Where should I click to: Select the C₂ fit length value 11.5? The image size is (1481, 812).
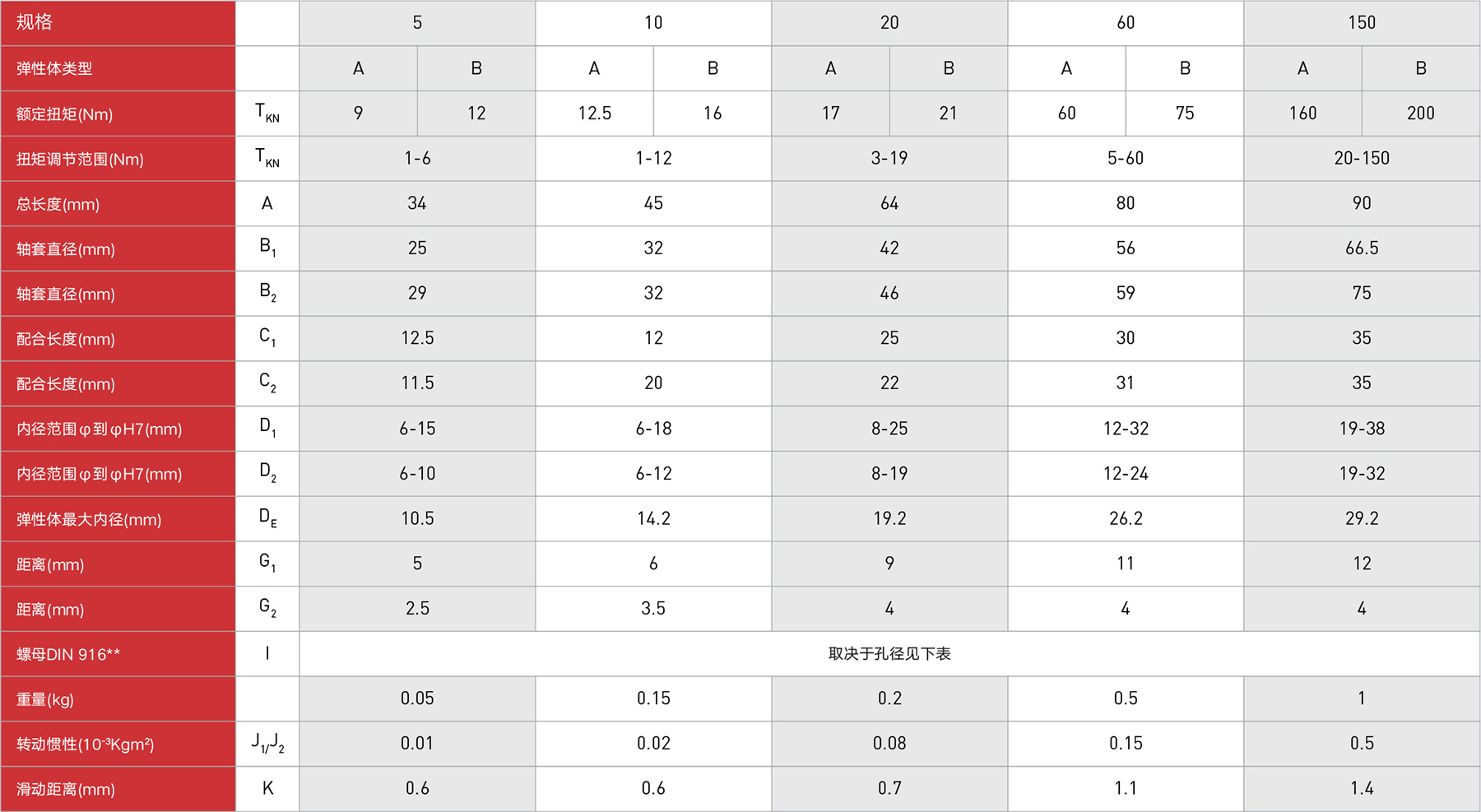pyautogui.click(x=417, y=383)
